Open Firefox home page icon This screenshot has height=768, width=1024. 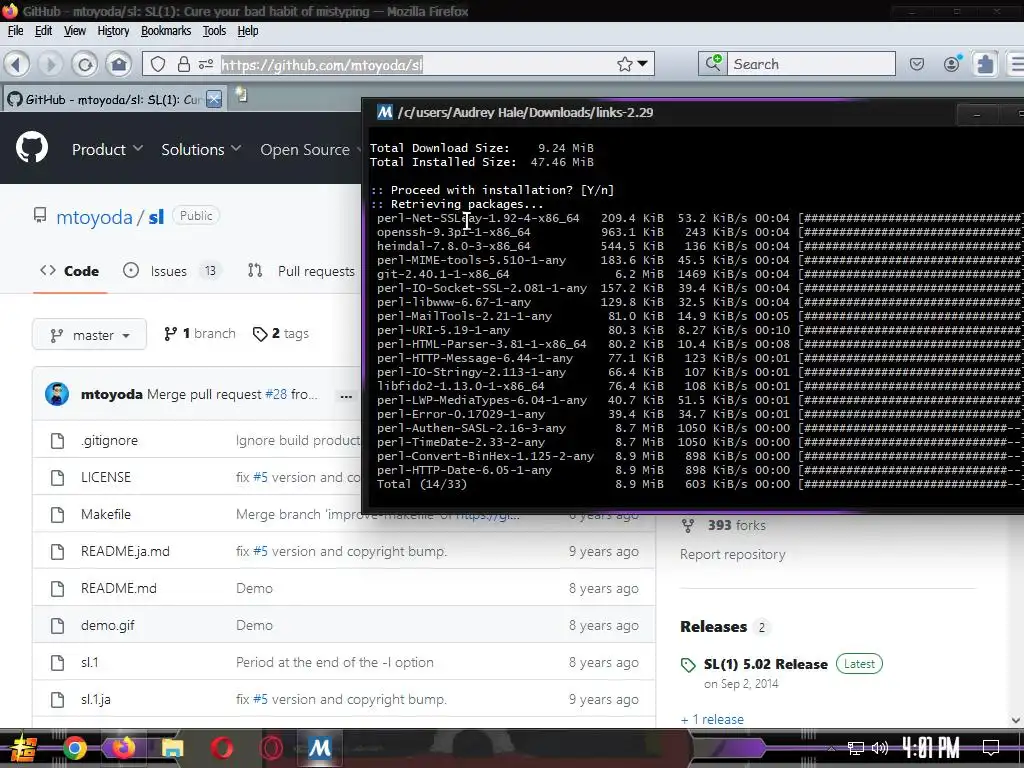119,64
